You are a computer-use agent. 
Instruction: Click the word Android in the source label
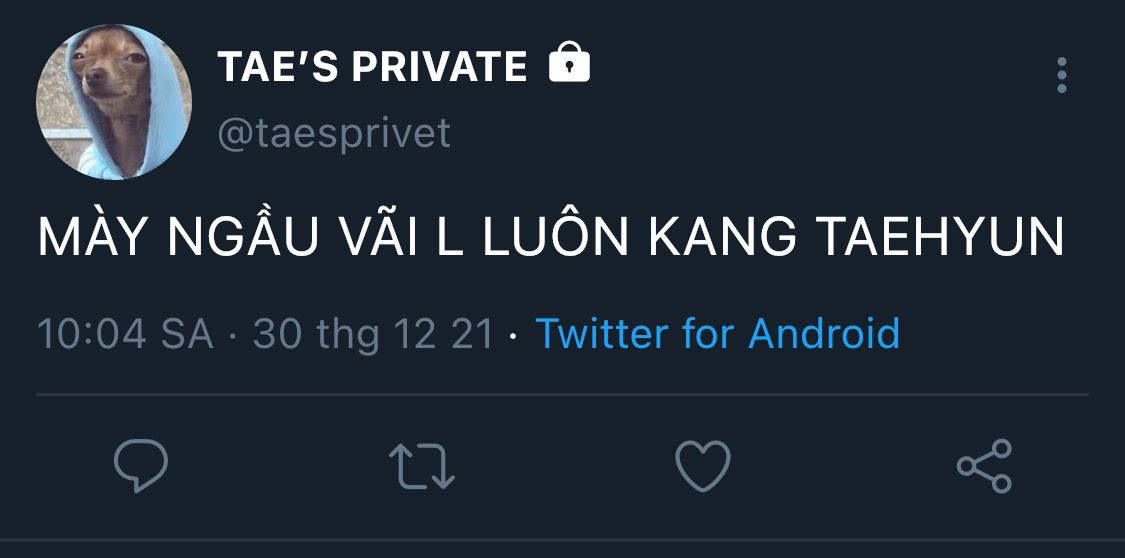tap(824, 334)
